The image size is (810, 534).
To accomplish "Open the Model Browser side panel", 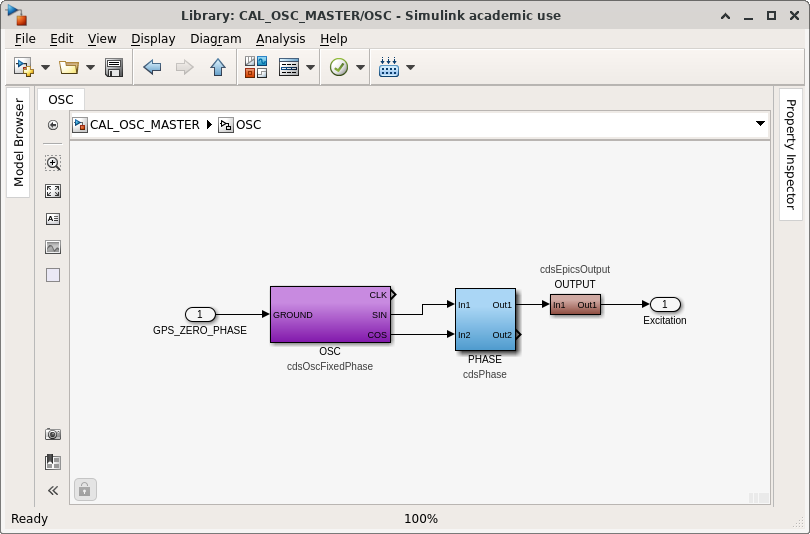I will coord(19,142).
